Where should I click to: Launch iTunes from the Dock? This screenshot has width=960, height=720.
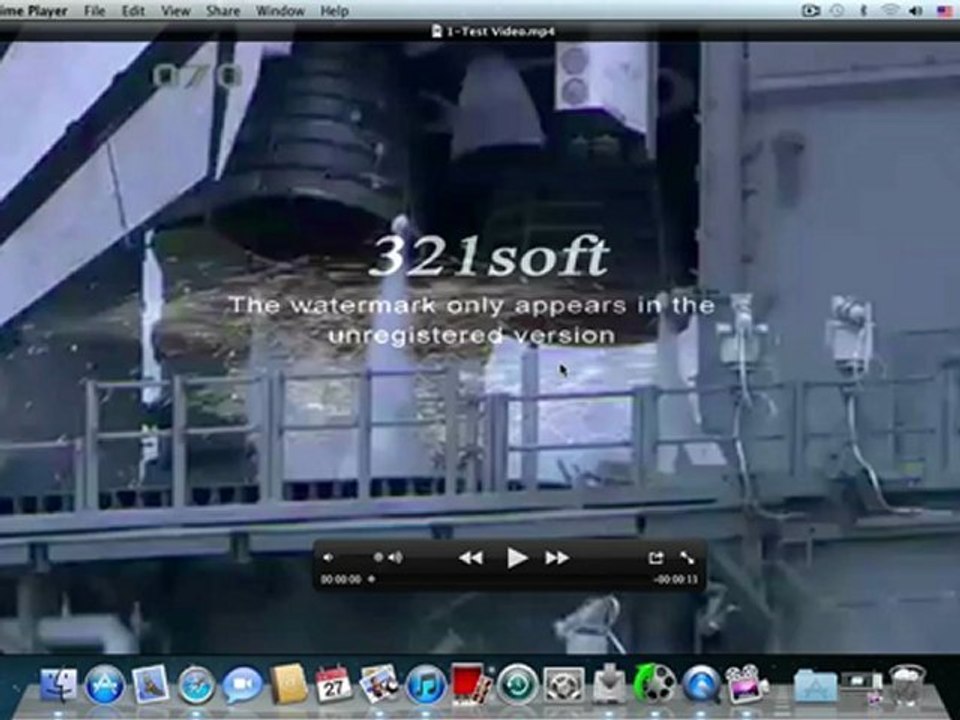426,684
